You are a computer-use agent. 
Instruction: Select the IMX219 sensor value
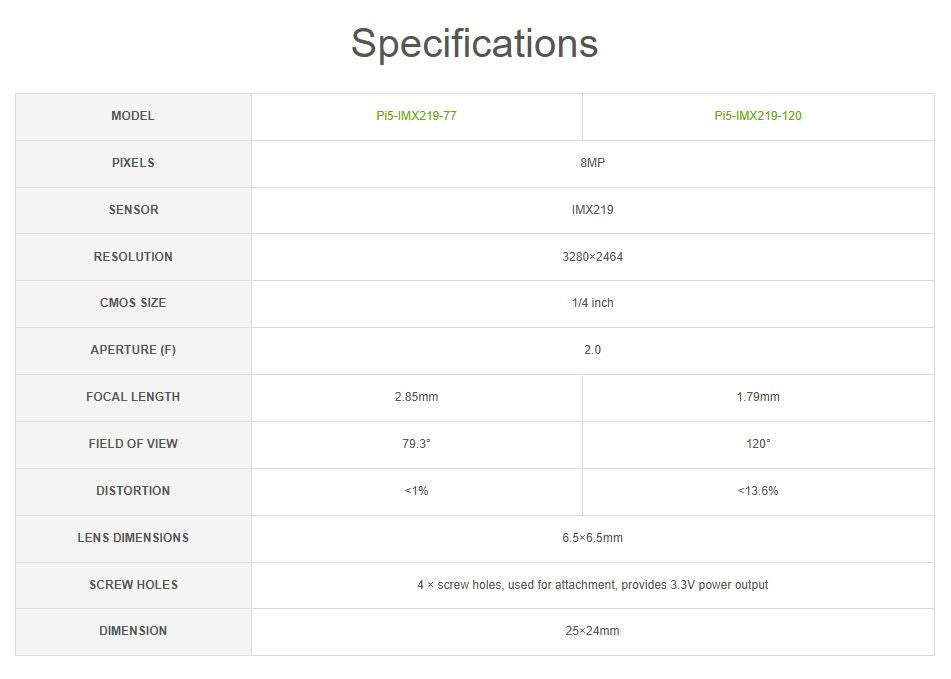coord(592,210)
